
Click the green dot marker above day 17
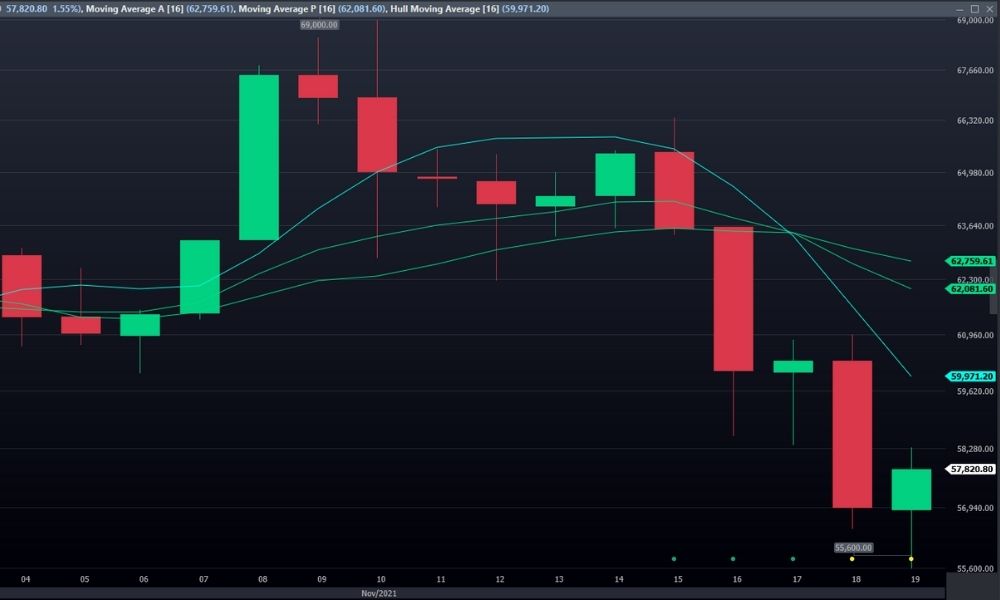pyautogui.click(x=793, y=559)
